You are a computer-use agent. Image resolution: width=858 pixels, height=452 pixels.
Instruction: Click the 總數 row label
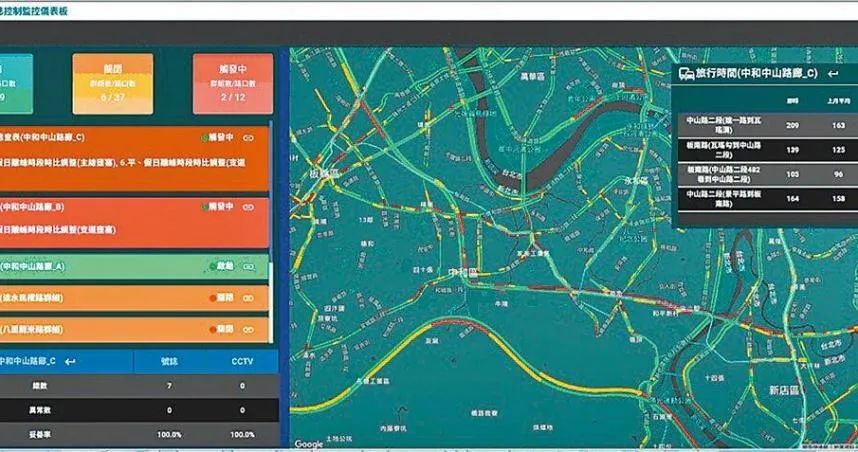[x=40, y=386]
